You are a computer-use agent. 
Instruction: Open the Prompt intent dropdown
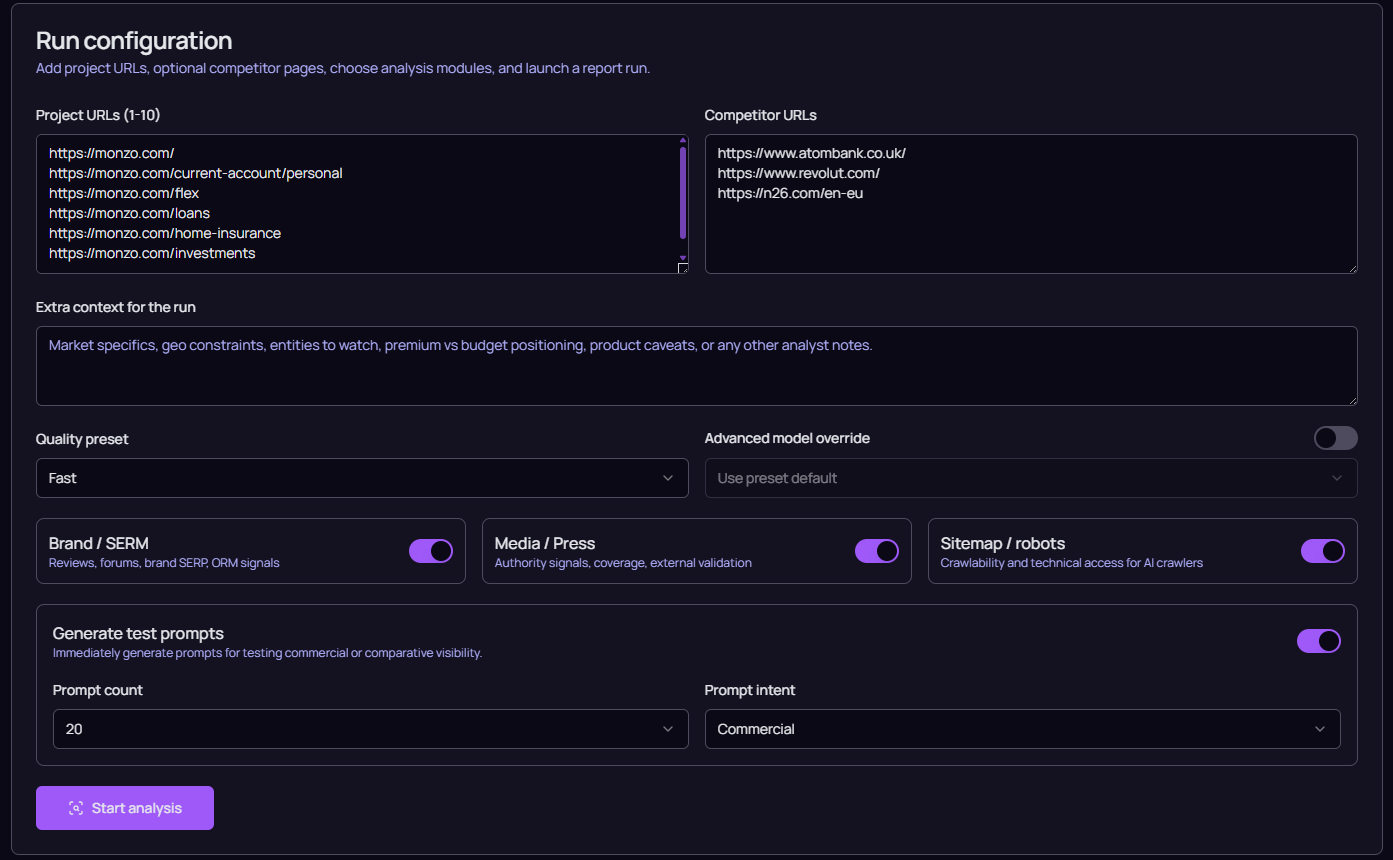tap(1022, 729)
